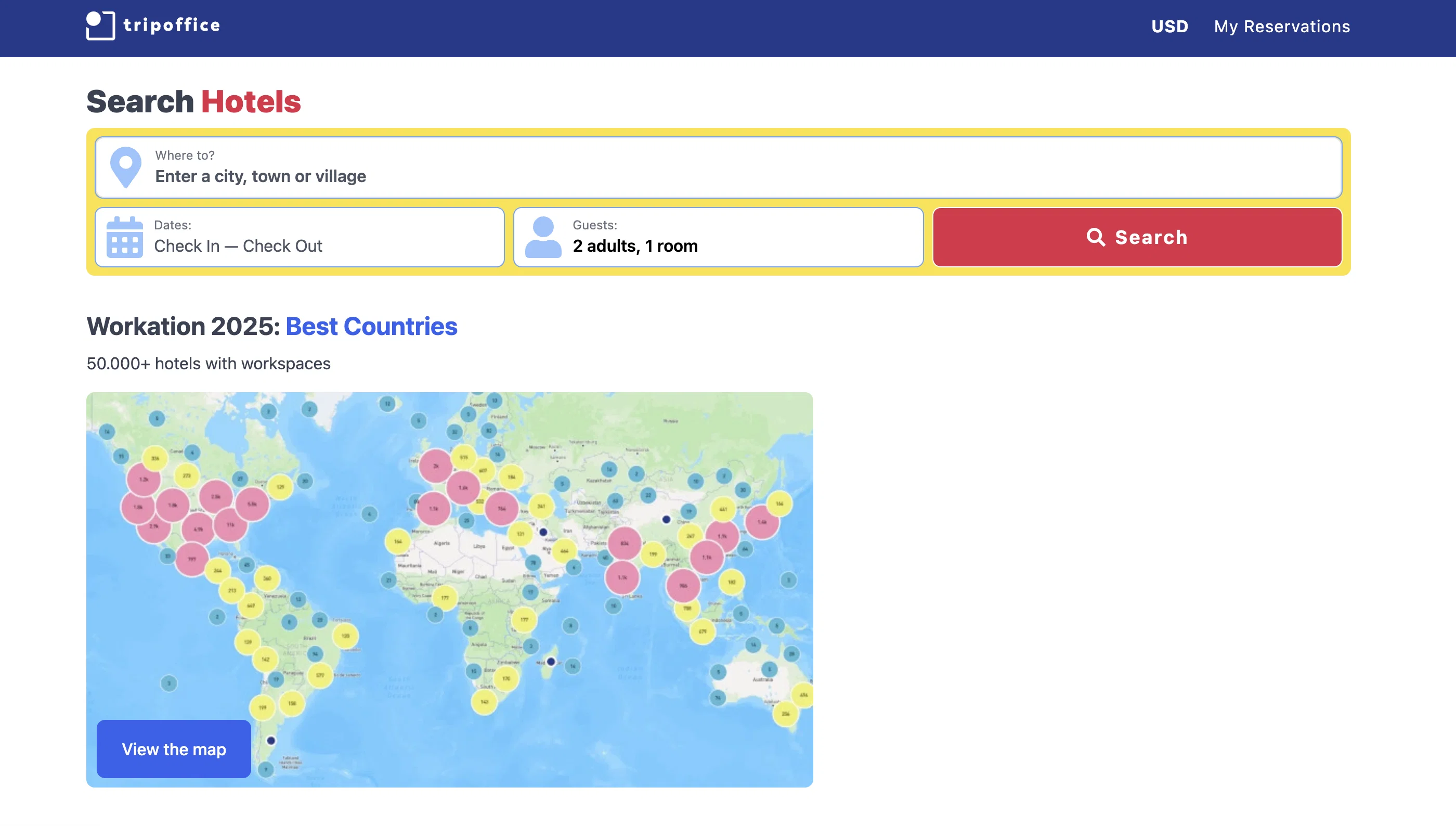Click the calendar icon in Dates
1456x826 pixels.
125,237
